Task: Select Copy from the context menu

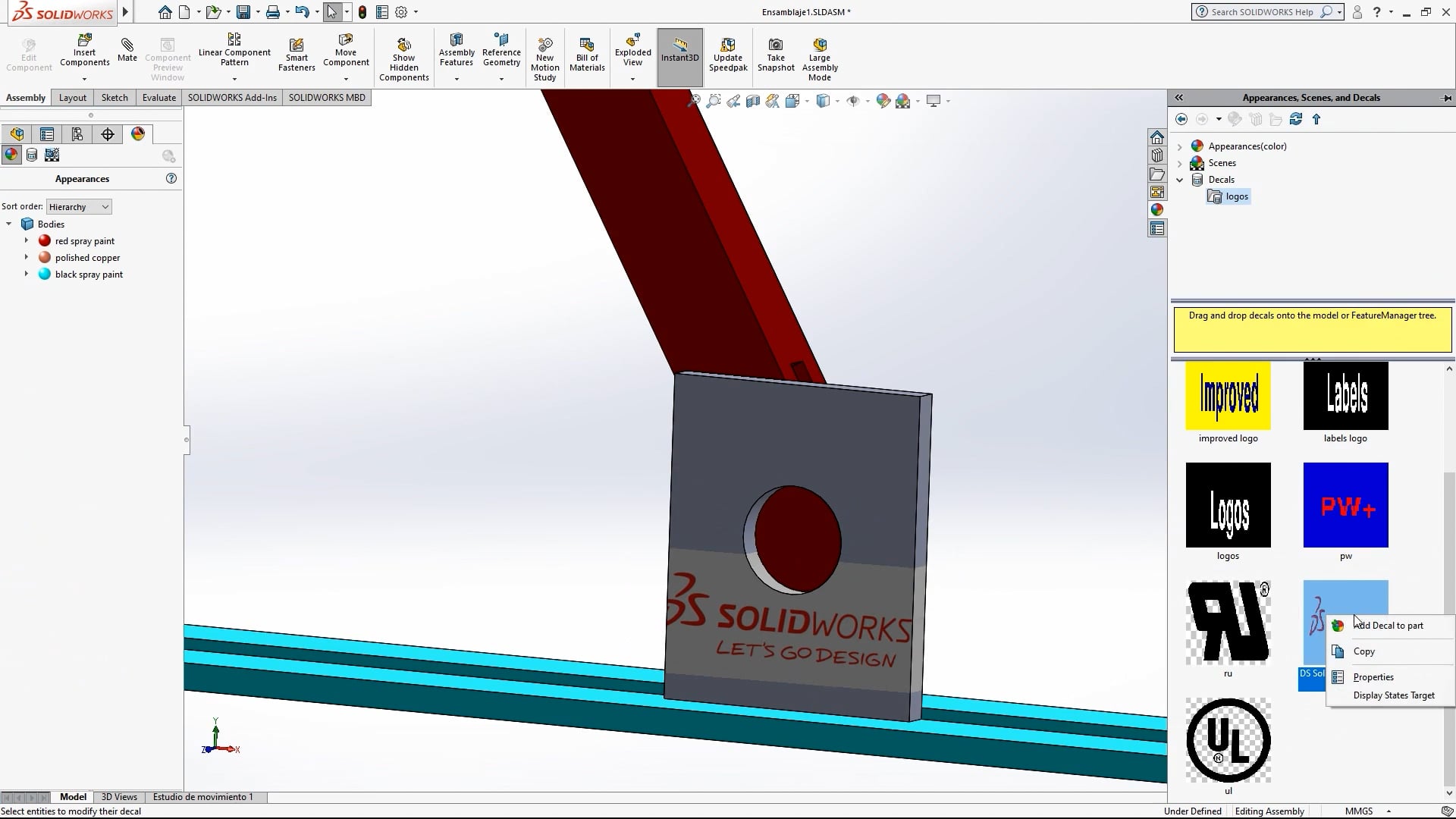Action: coord(1363,651)
